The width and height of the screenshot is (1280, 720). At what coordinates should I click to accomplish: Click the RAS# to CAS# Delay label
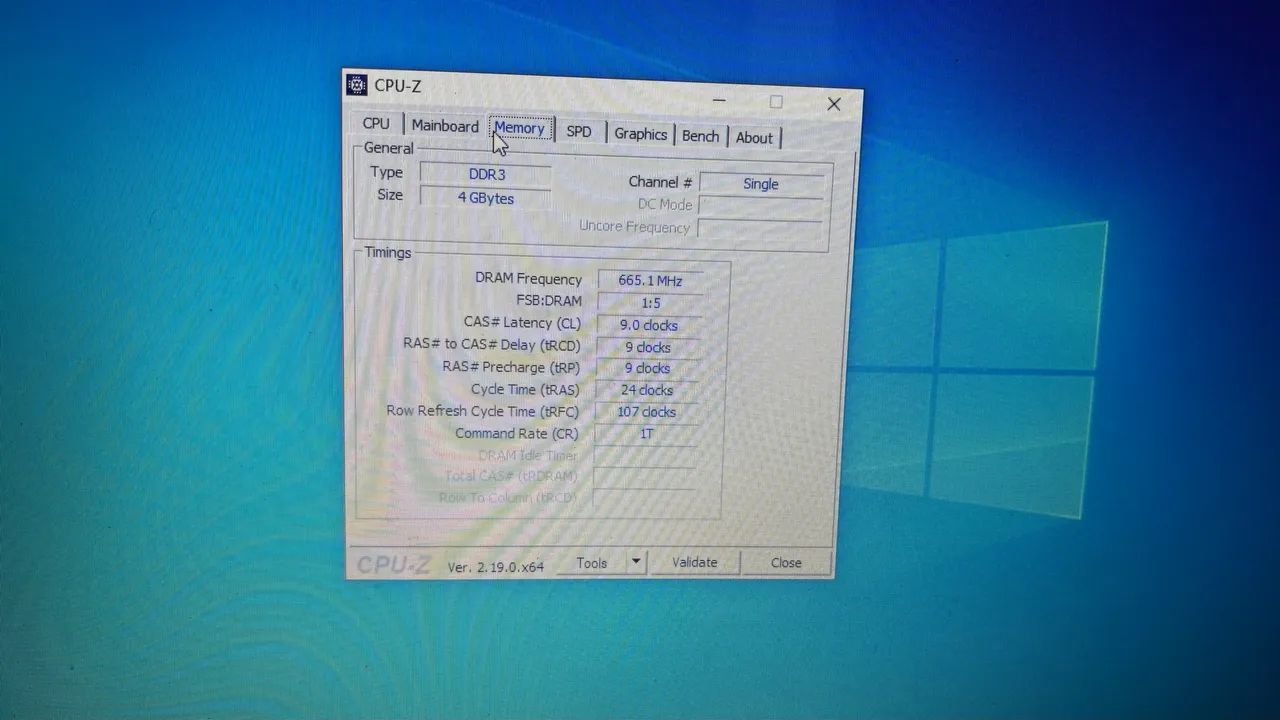point(492,345)
